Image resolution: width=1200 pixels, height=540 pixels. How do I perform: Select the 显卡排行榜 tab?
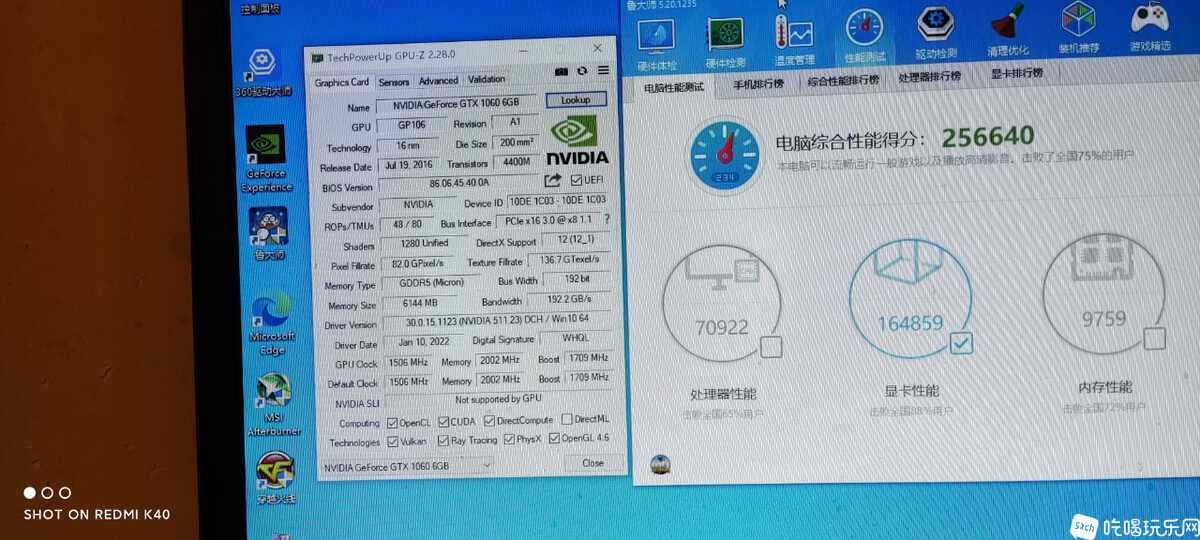coord(1016,72)
